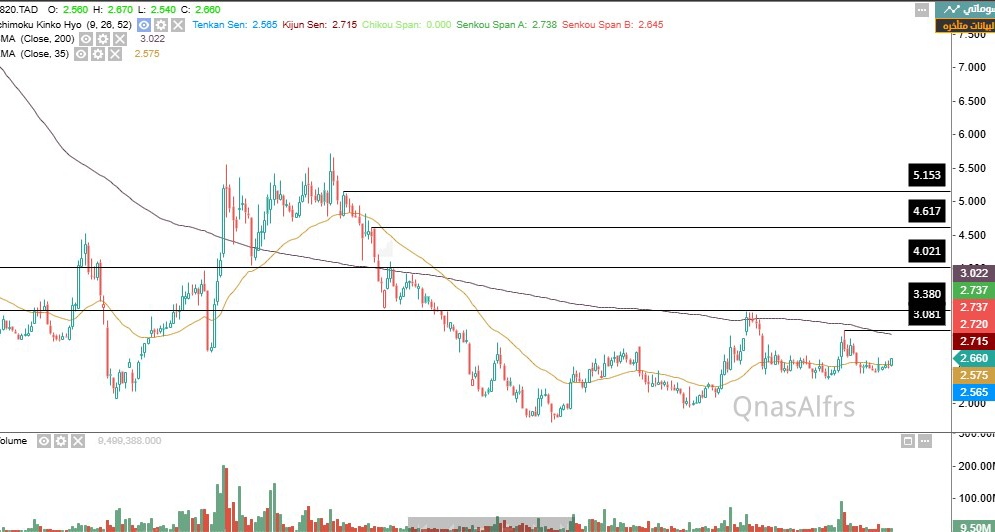Viewport: 995px width, 532px height.
Task: Click the 3.022 MA 200 axis tag
Action: 974,274
